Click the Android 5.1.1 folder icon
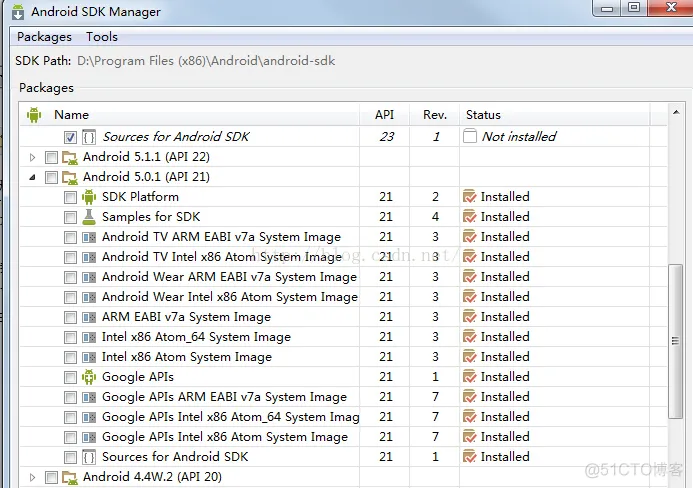This screenshot has width=693, height=488. pos(70,157)
